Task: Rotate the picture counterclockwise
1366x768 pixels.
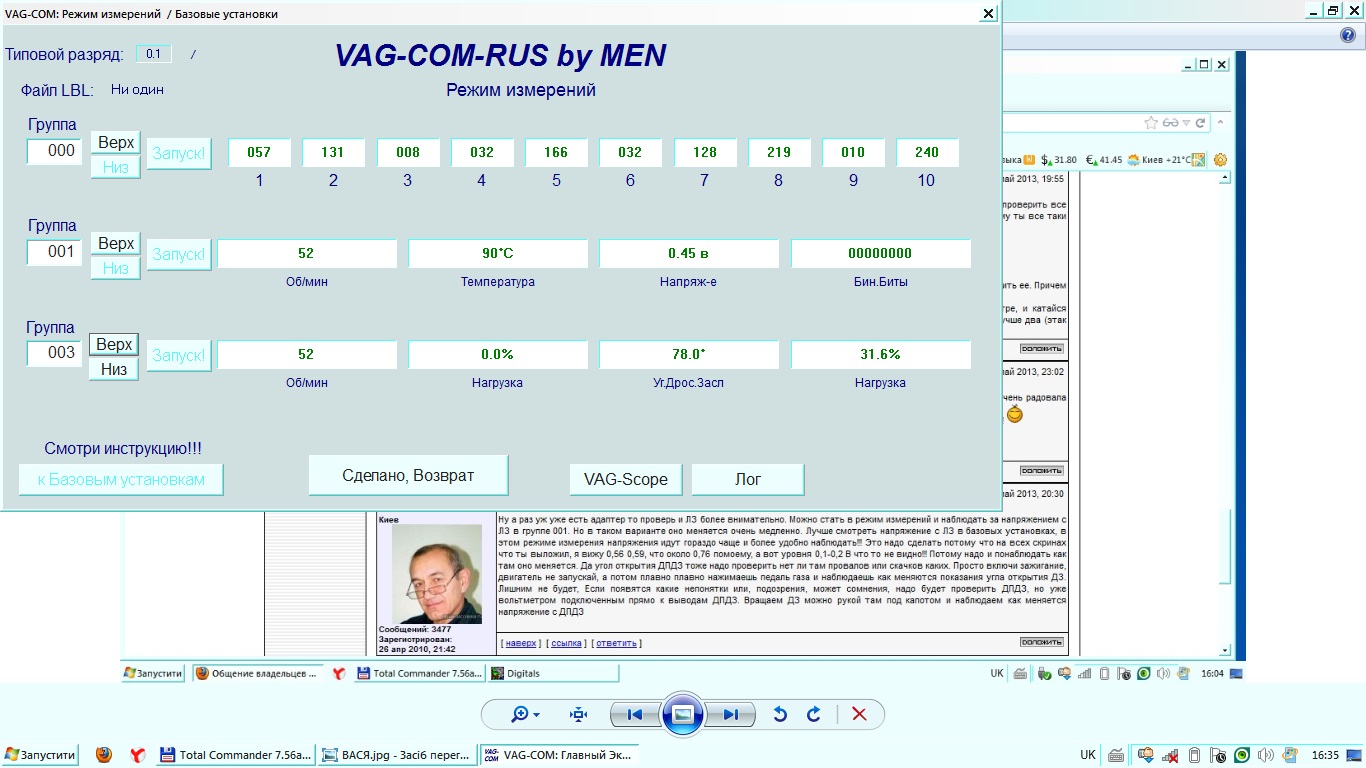Action: click(781, 714)
